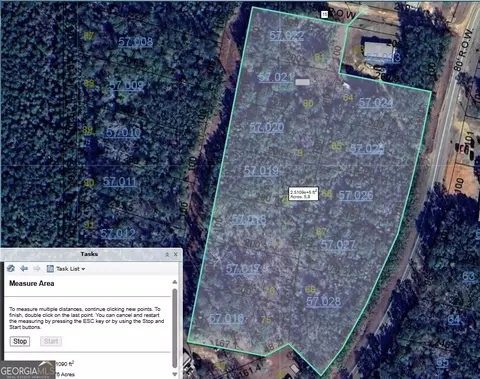Click the Task List clipboard icon
This screenshot has height=379, width=480.
(50, 269)
